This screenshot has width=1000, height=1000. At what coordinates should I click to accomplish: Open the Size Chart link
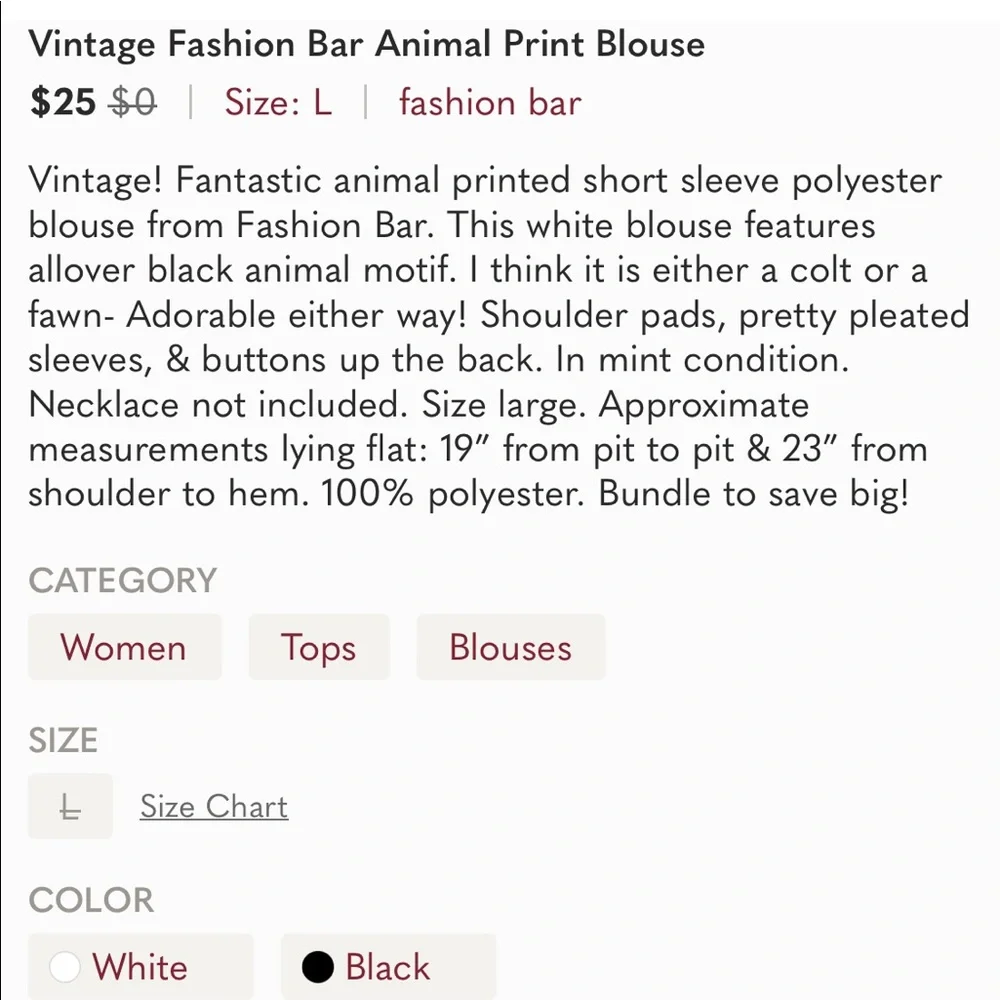pos(213,806)
